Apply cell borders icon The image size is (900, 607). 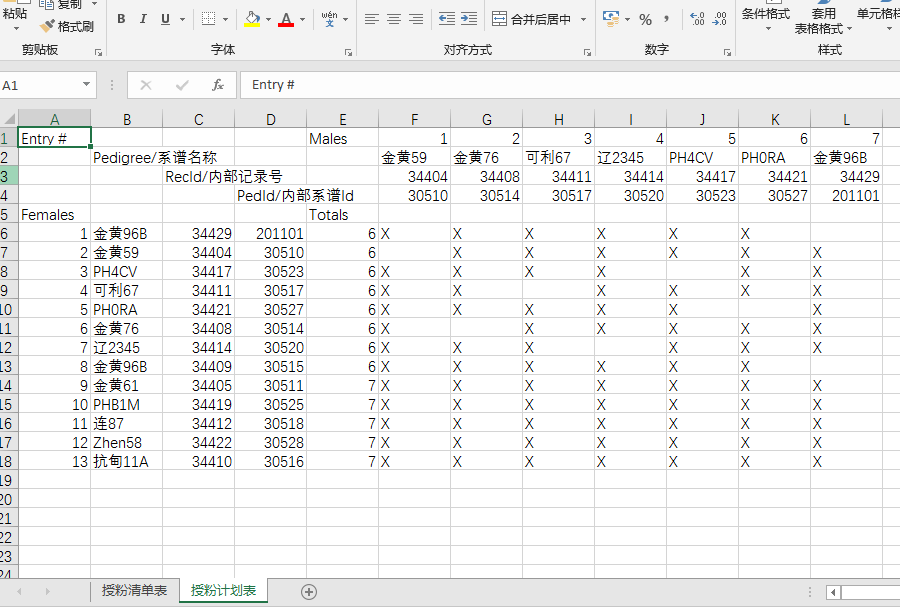209,19
